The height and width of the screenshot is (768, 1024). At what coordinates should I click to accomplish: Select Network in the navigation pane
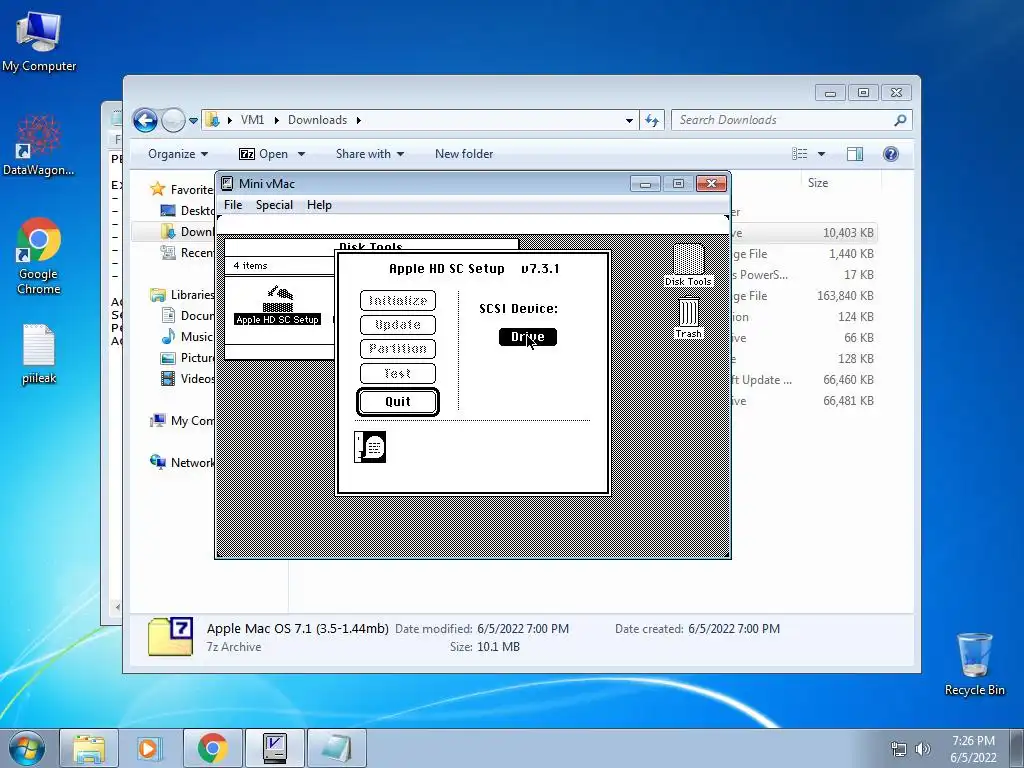(182, 462)
